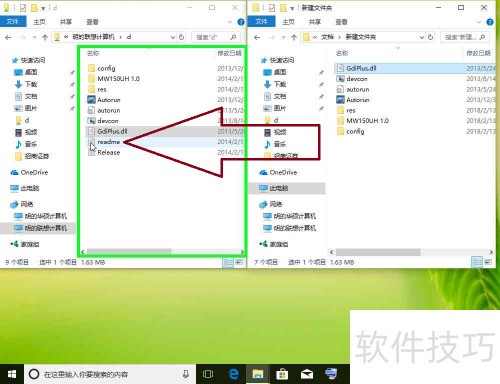Click horizontal scrollbar in the right file list
The height and width of the screenshot is (384, 500).
[378, 252]
